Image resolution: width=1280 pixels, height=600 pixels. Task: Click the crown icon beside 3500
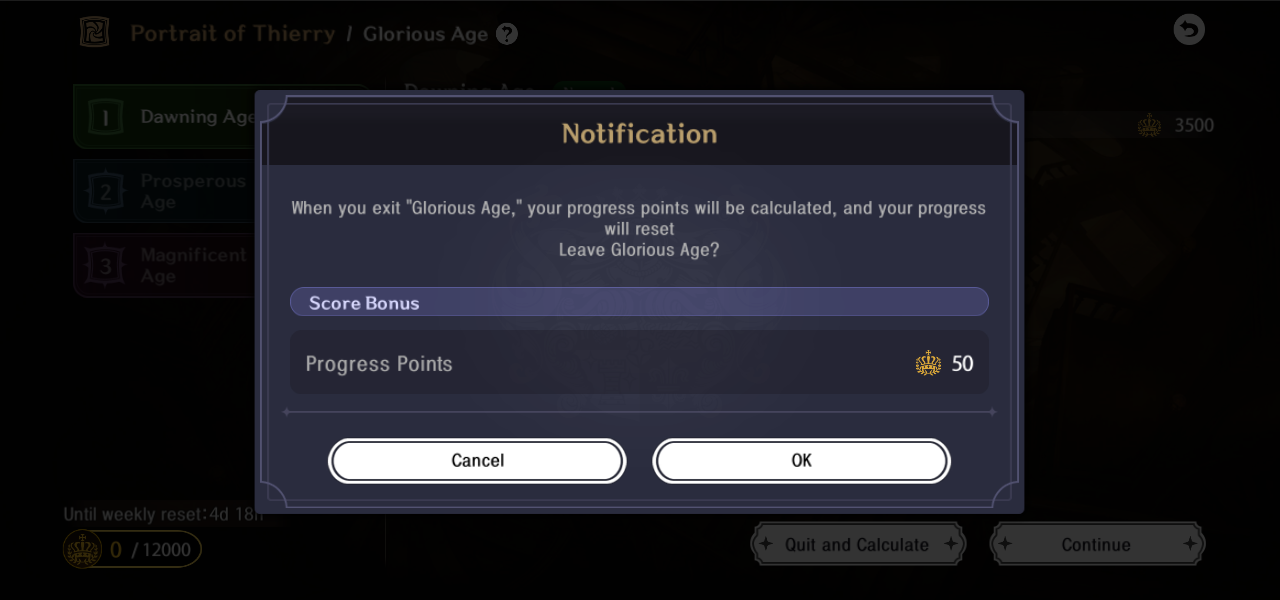[1150, 126]
